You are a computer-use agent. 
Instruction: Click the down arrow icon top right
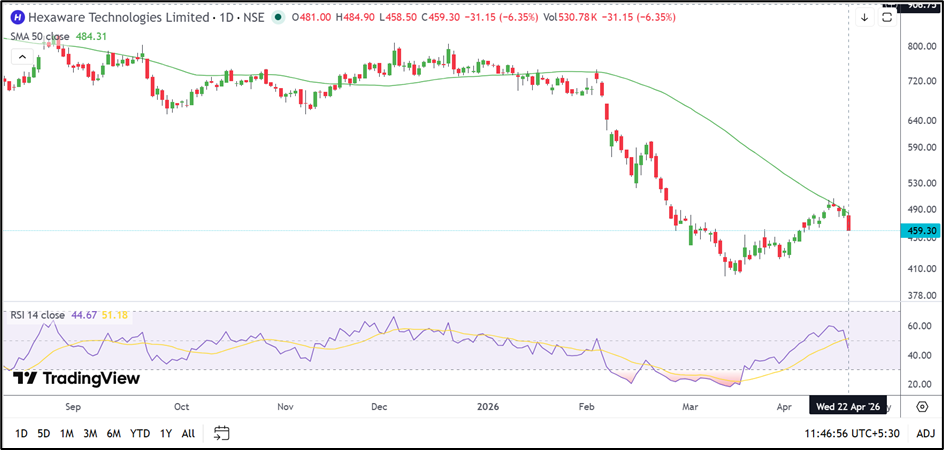coord(864,18)
